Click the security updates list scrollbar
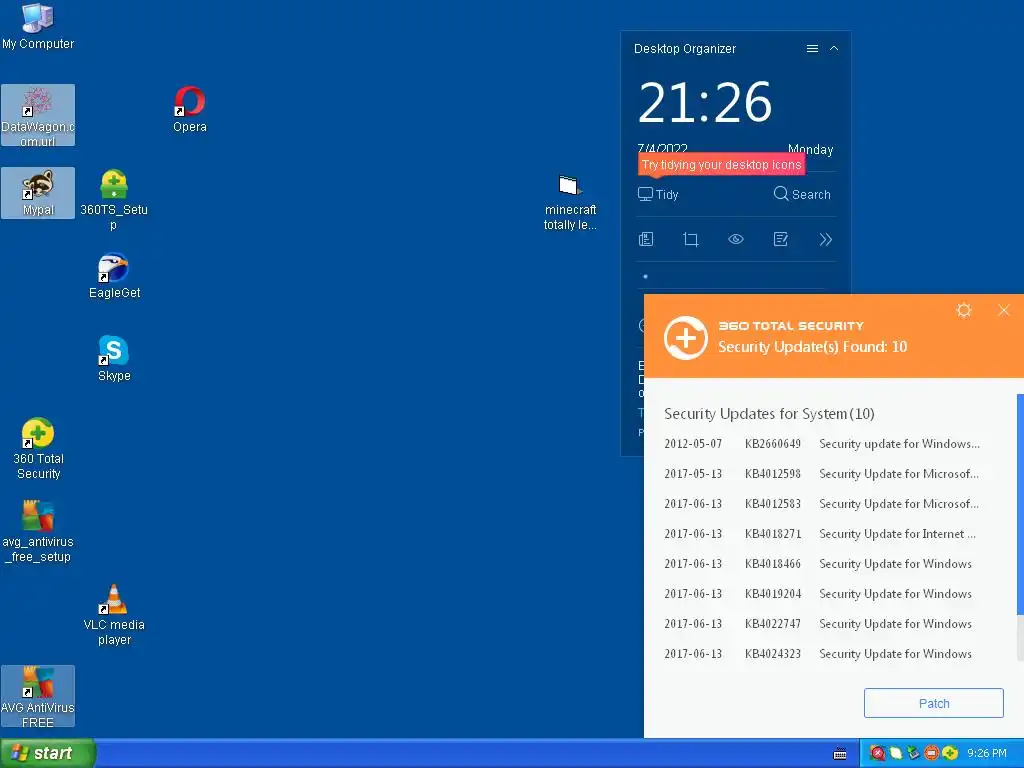Screen dimensions: 1024x768 pos(1020,504)
